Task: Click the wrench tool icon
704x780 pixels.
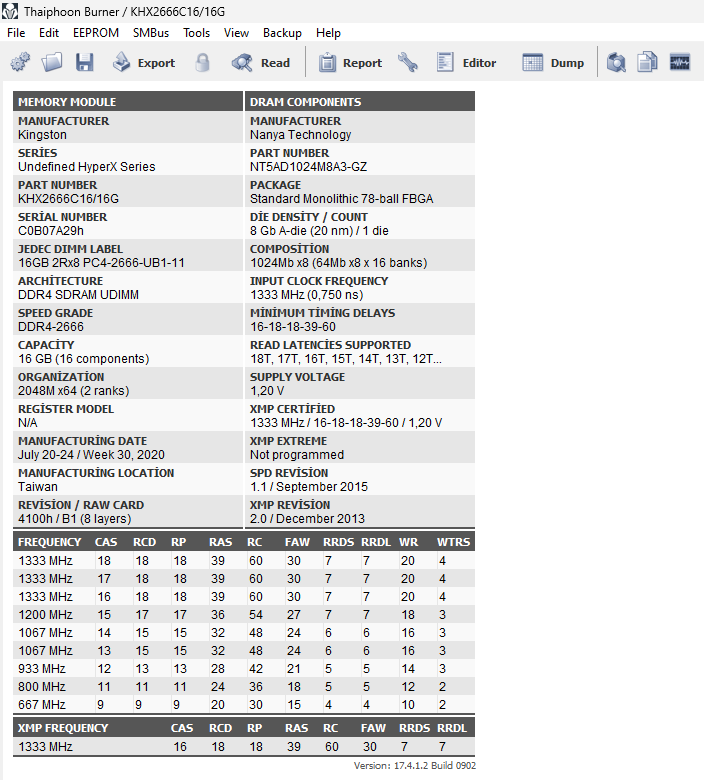Action: click(408, 63)
